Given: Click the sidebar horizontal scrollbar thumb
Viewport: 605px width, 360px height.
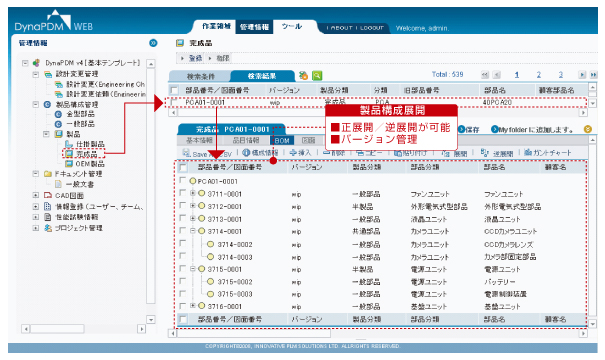Looking at the screenshot, I should pos(57,329).
